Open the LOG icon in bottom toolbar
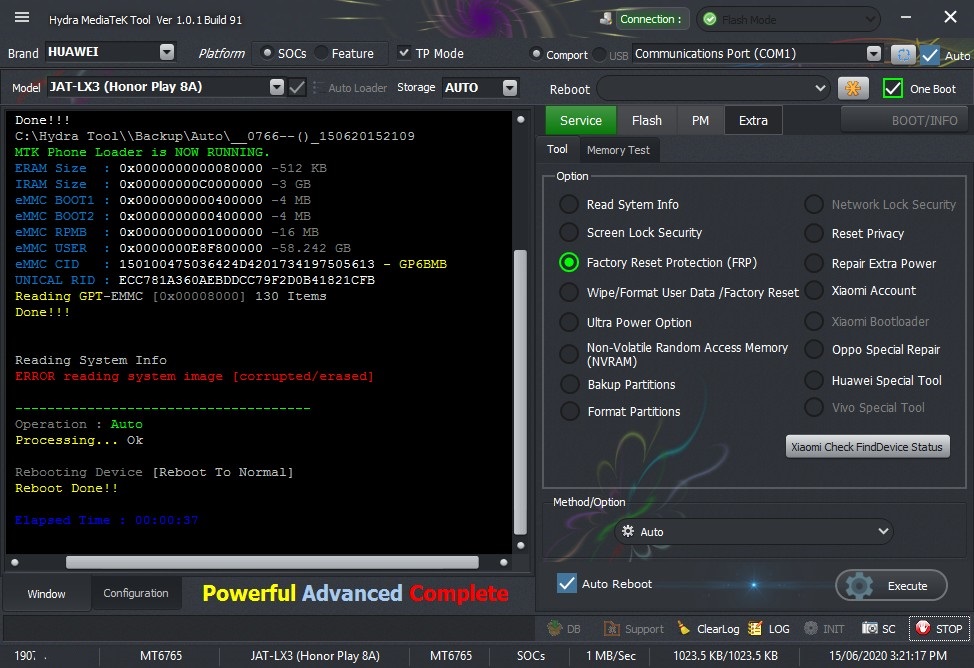The height and width of the screenshot is (668, 974). pyautogui.click(x=755, y=628)
